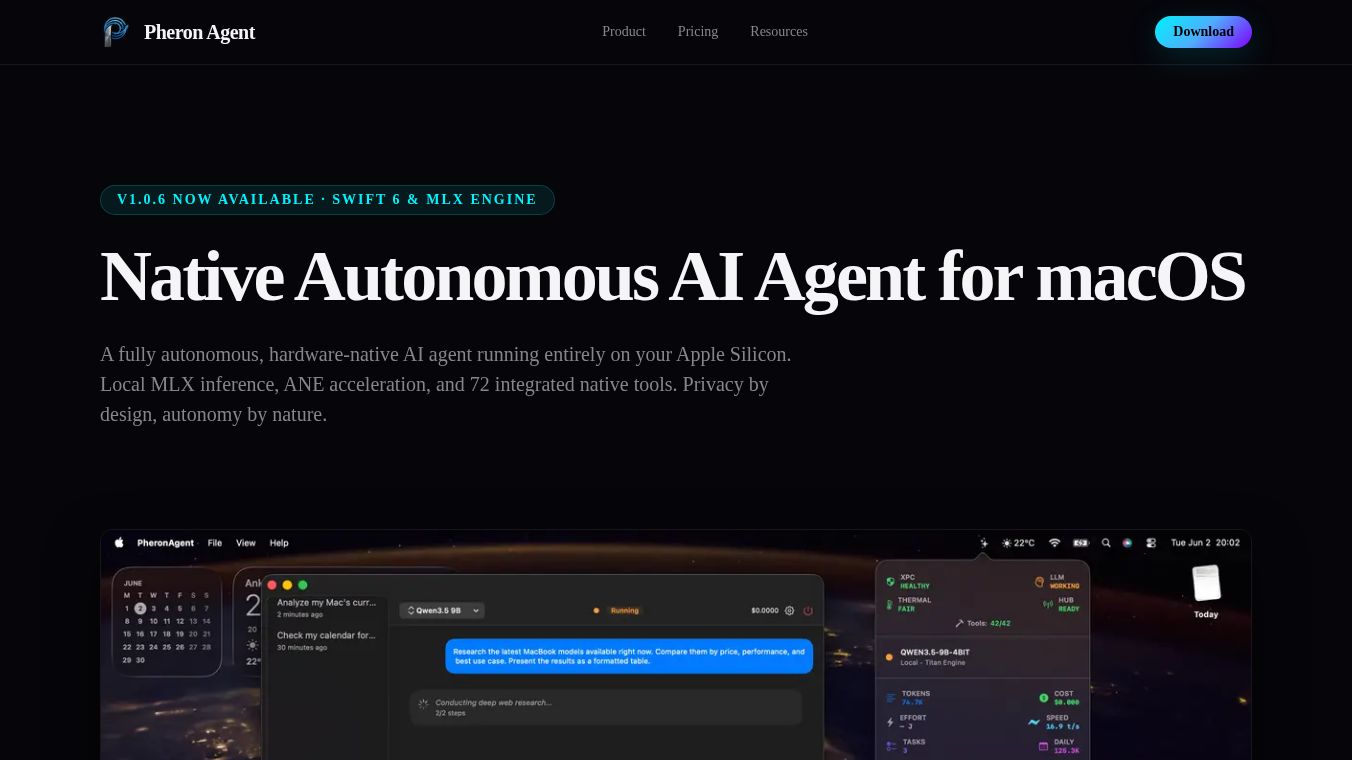Click the LLM brain icon

tap(1040, 581)
